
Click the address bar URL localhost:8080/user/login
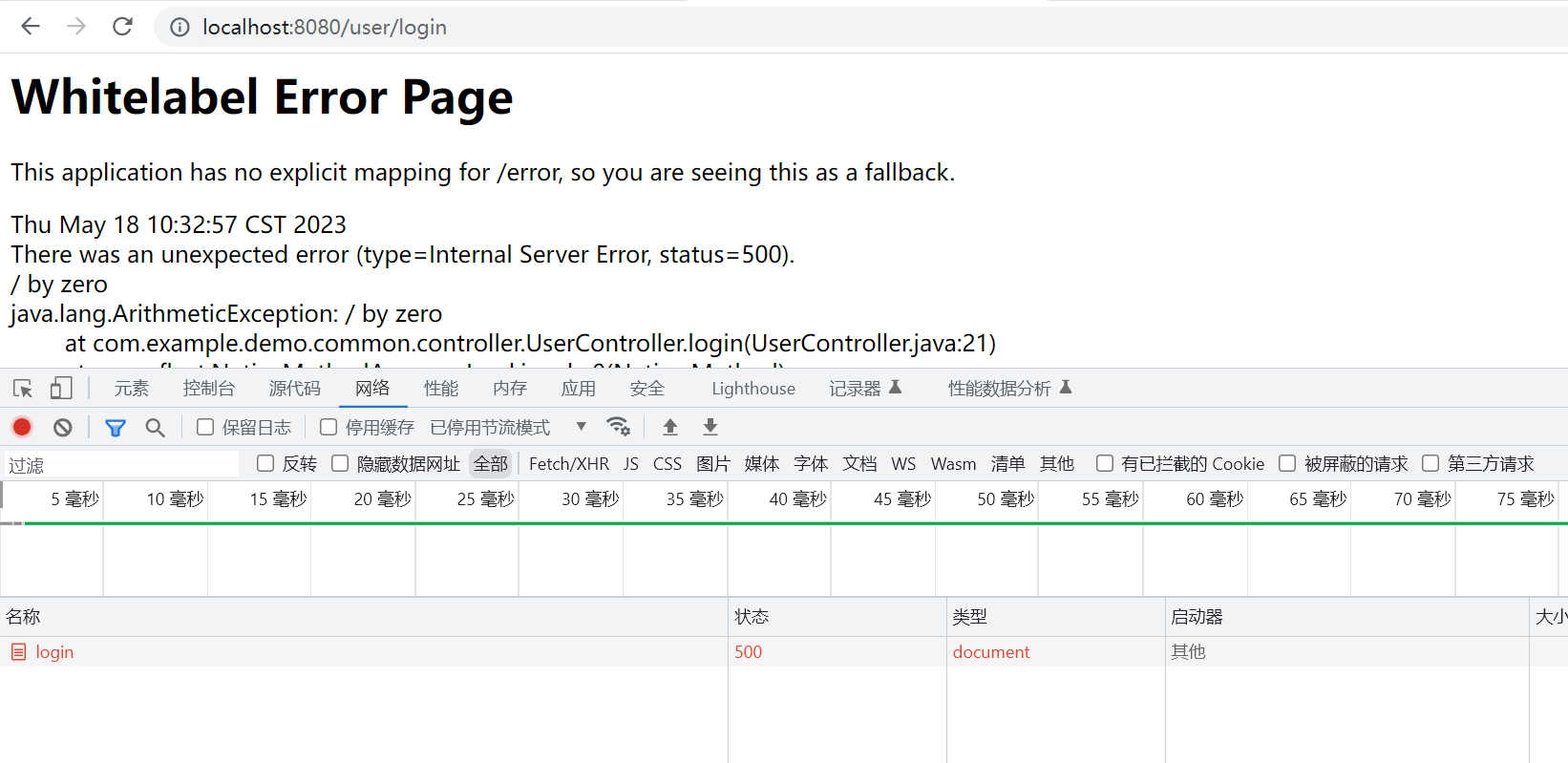pos(325,28)
